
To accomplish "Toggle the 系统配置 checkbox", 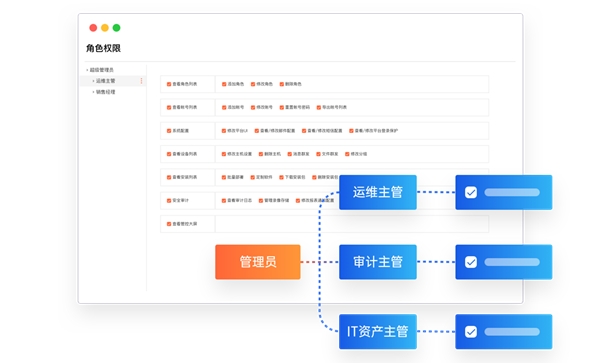I will (169, 131).
